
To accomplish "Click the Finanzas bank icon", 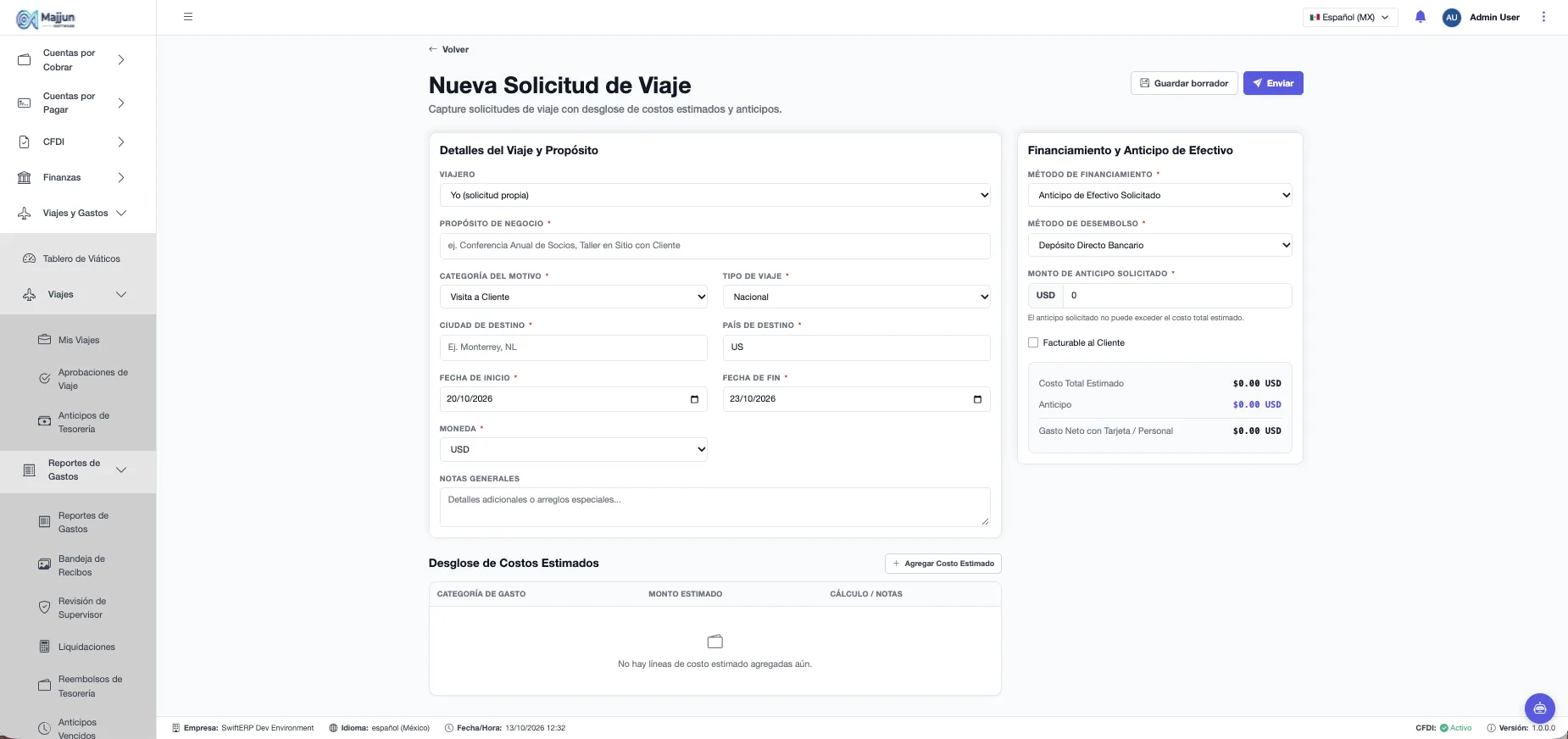I will click(25, 177).
